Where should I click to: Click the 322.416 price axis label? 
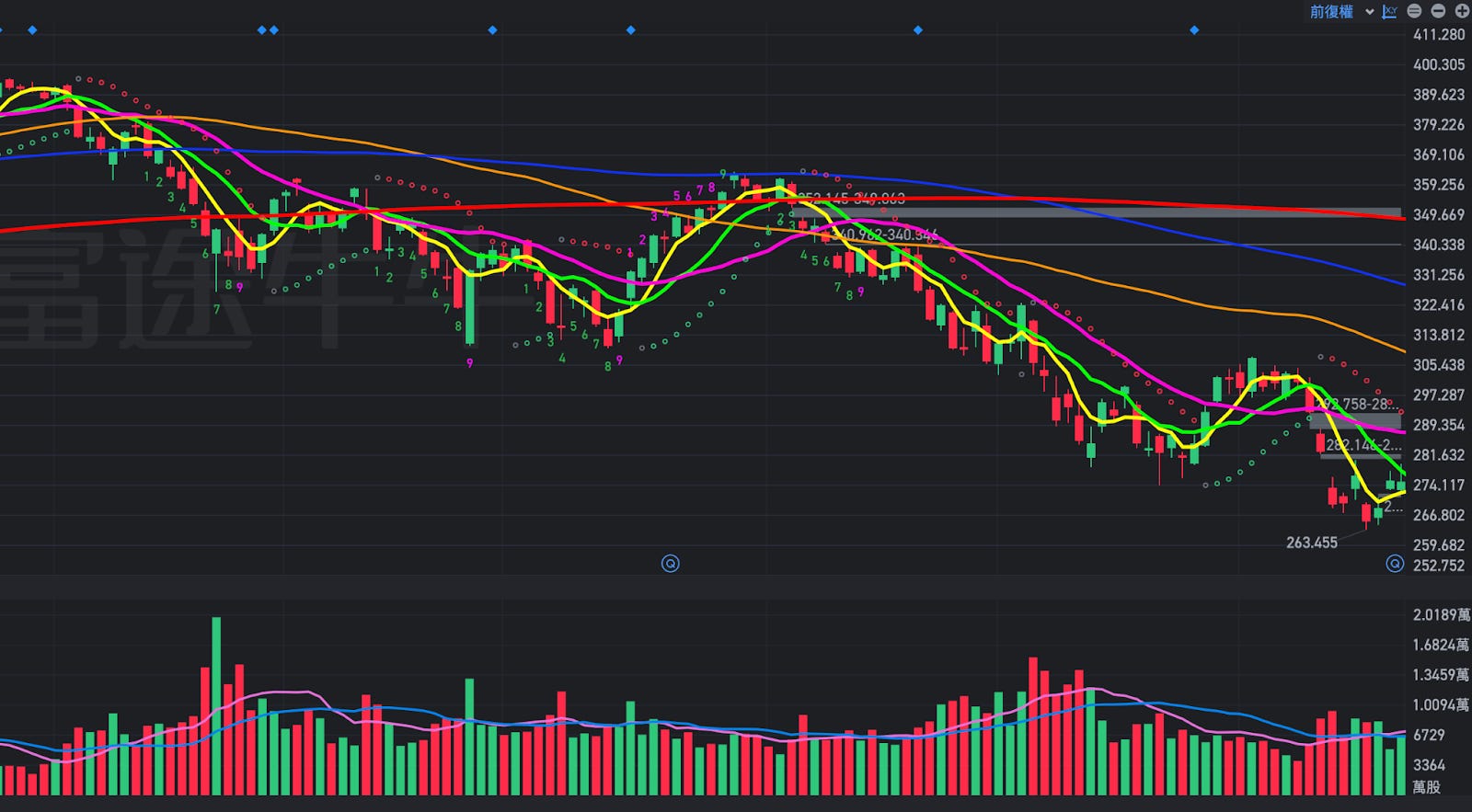pyautogui.click(x=1439, y=305)
